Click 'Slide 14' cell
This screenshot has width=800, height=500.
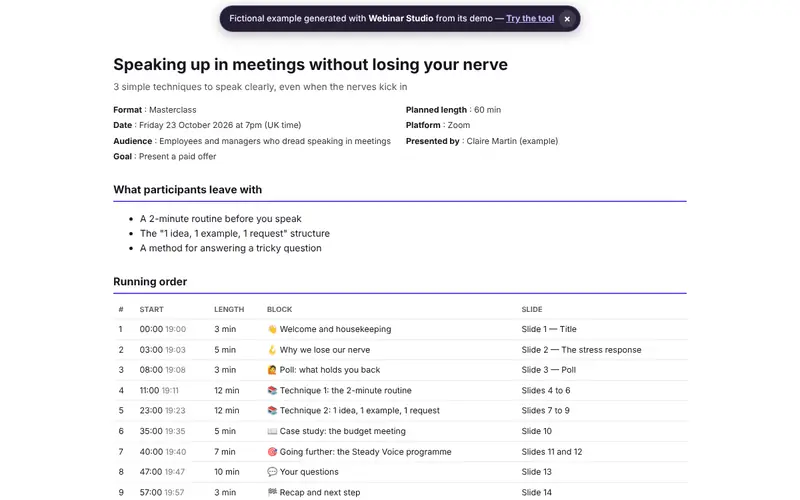(537, 492)
